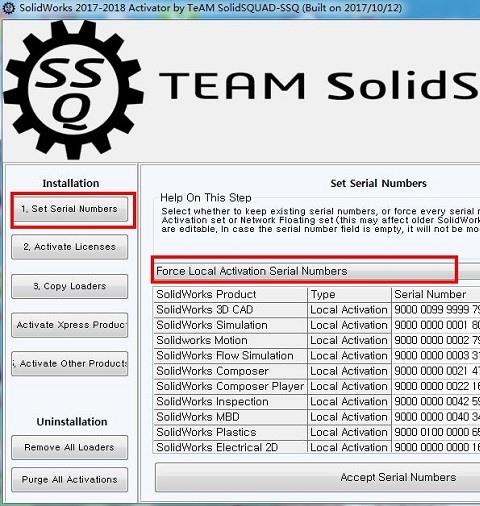Confirm with the Accept Serial Numbers button

coord(318,477)
